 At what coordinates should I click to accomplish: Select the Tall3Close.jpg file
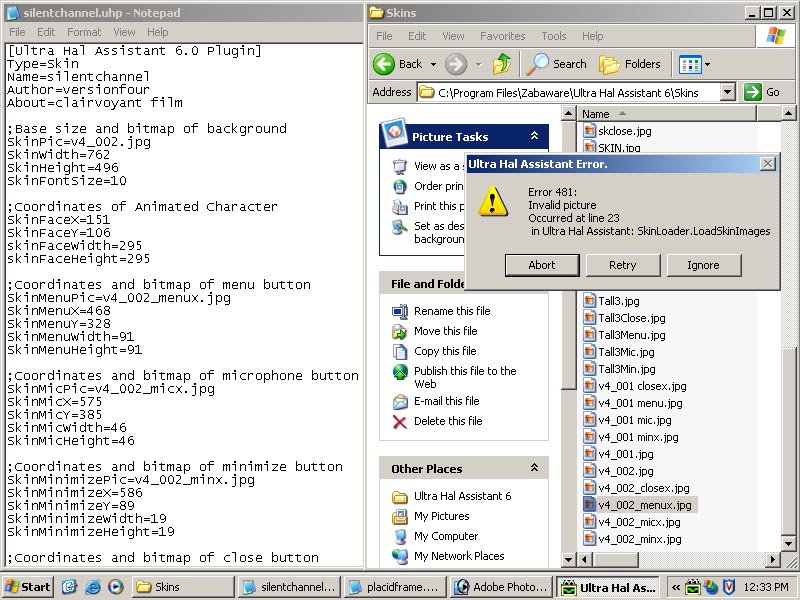[624, 318]
